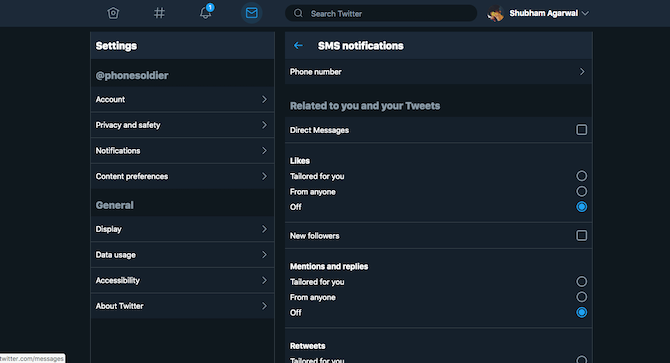Image resolution: width=670 pixels, height=363 pixels.
Task: Click the @phonesoldier username heading
Action: point(132,76)
